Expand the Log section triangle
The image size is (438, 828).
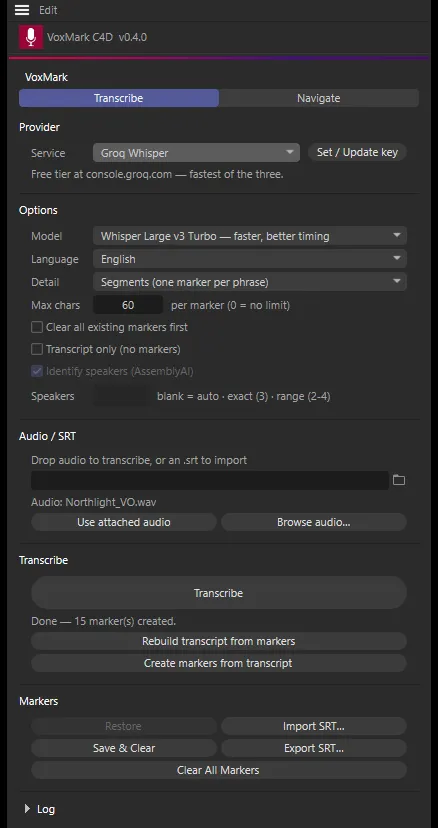click(27, 809)
